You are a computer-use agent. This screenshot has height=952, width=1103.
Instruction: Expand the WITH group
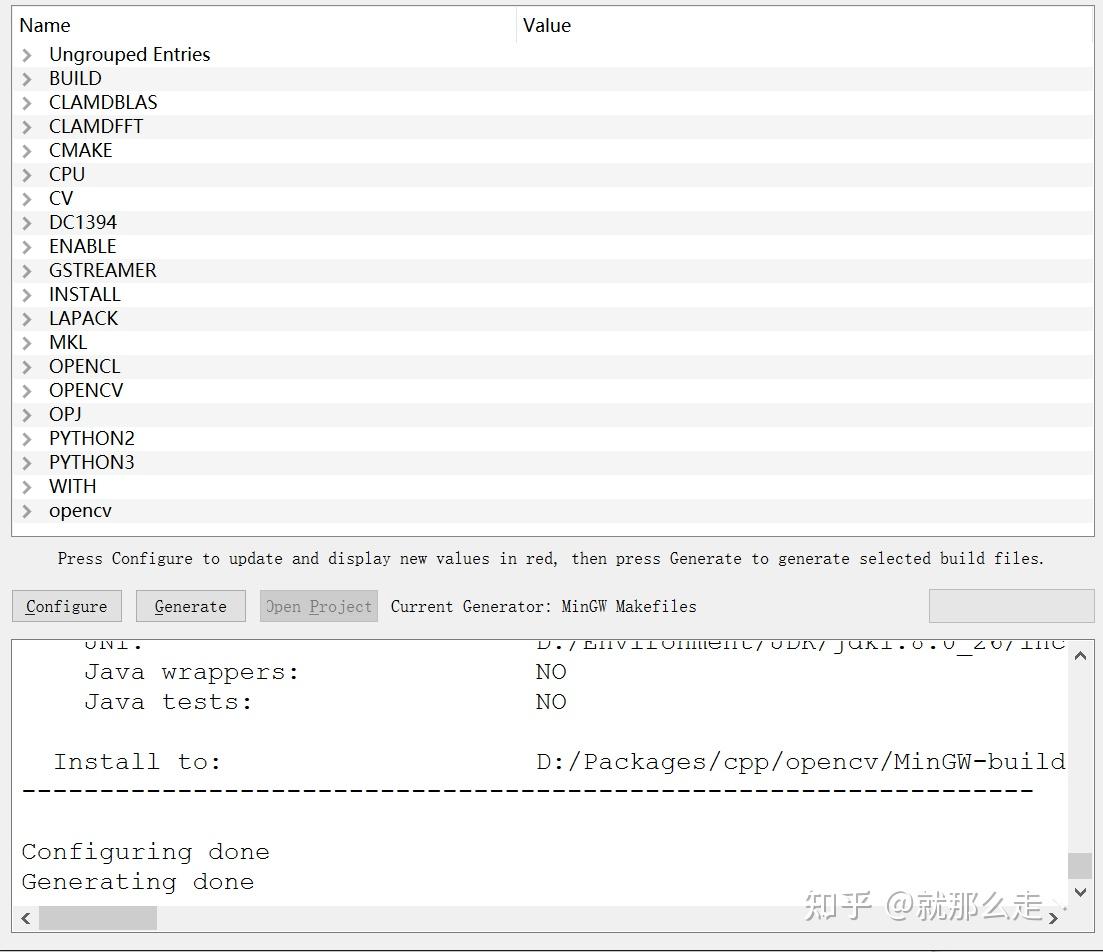coord(27,486)
